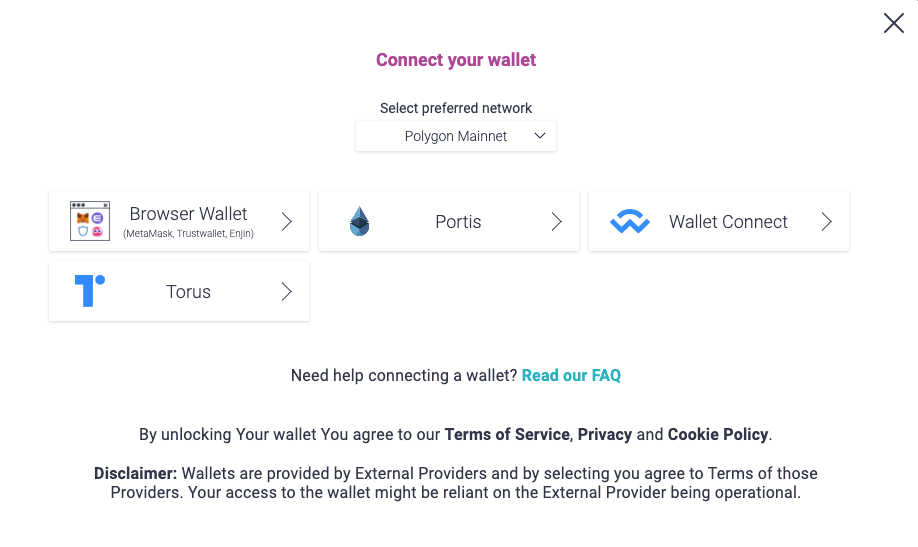The height and width of the screenshot is (547, 918).
Task: Click arrow chevron on Wallet Connect card
Action: click(827, 221)
